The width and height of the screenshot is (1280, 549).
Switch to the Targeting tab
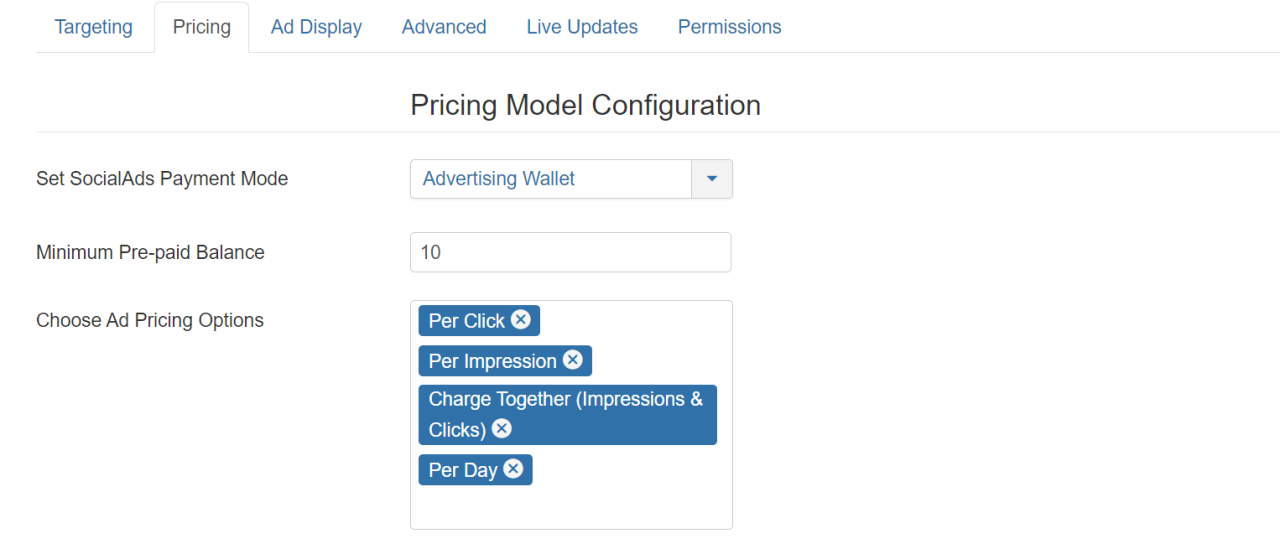(x=94, y=27)
